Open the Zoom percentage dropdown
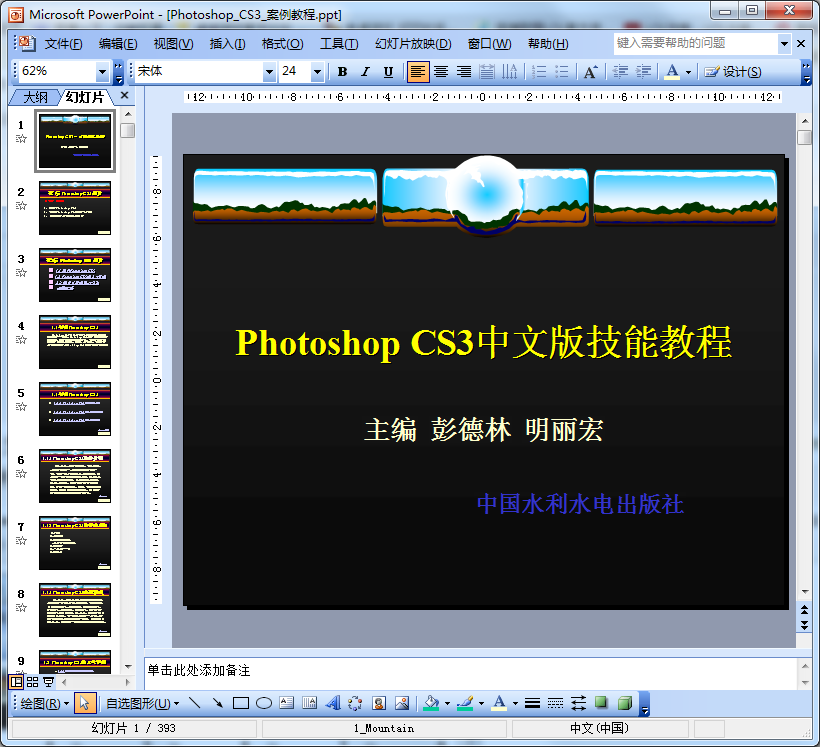This screenshot has width=820, height=747. click(x=102, y=72)
